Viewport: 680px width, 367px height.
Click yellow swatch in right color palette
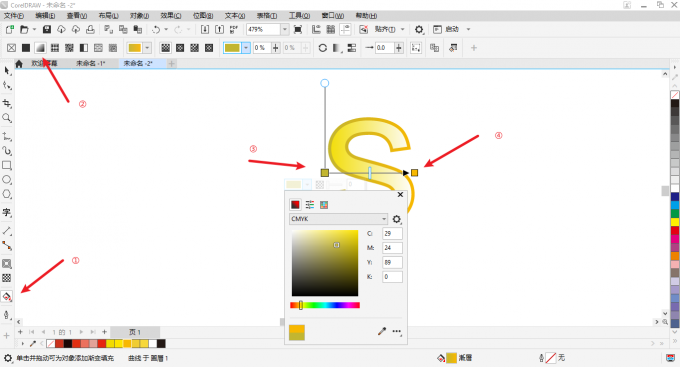tap(675, 222)
